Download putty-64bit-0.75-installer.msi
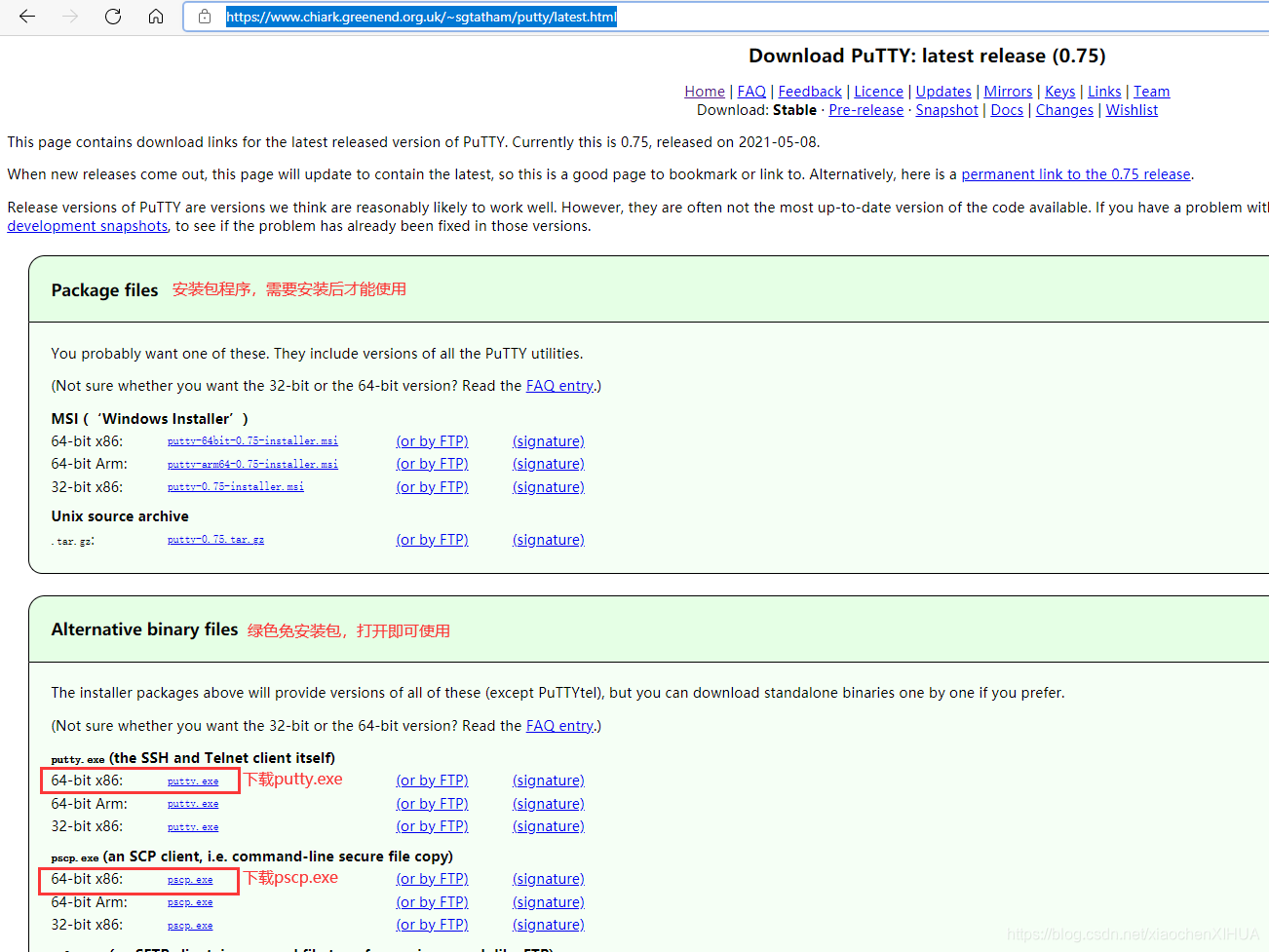Image resolution: width=1269 pixels, height=952 pixels. [252, 441]
